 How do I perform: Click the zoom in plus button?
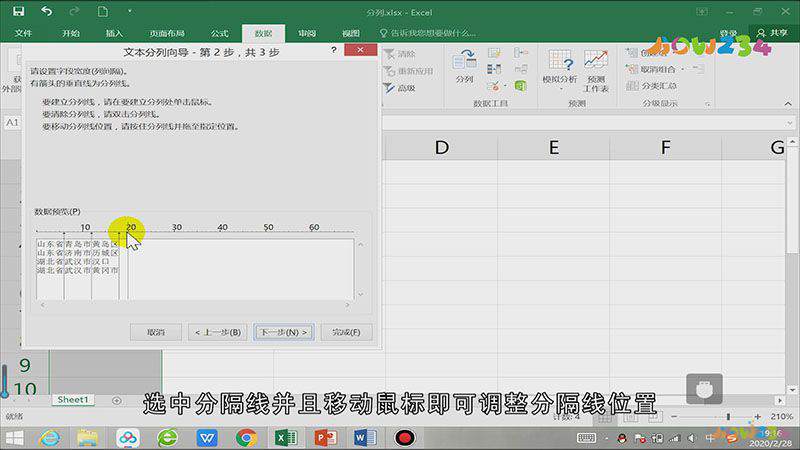click(758, 417)
